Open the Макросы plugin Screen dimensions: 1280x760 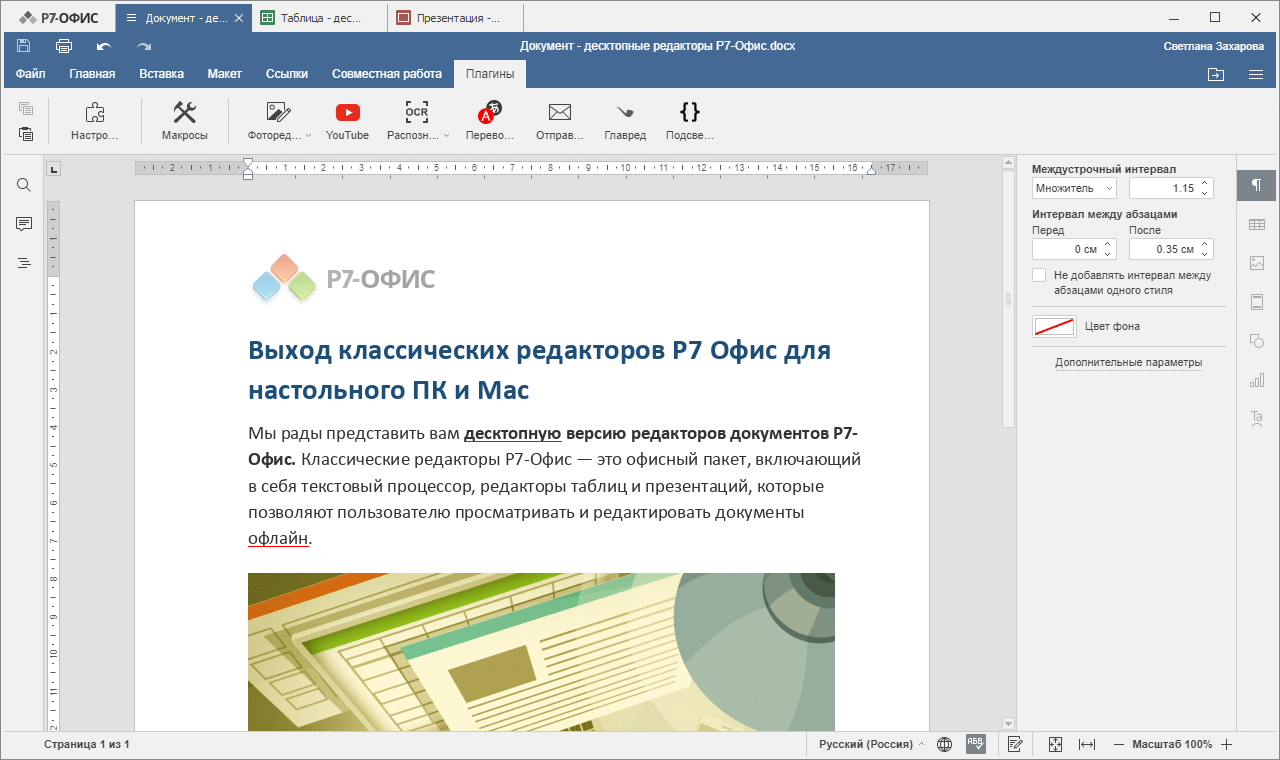point(185,122)
